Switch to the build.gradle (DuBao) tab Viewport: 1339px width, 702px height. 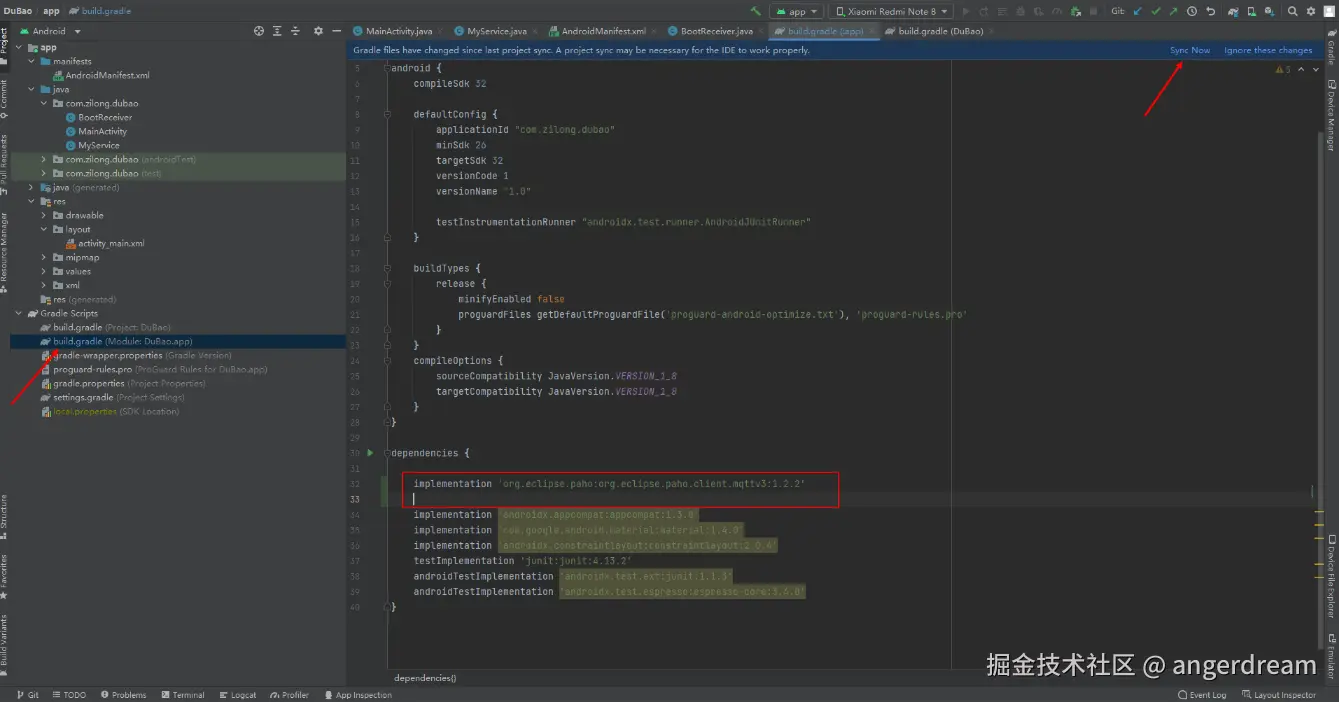point(939,31)
